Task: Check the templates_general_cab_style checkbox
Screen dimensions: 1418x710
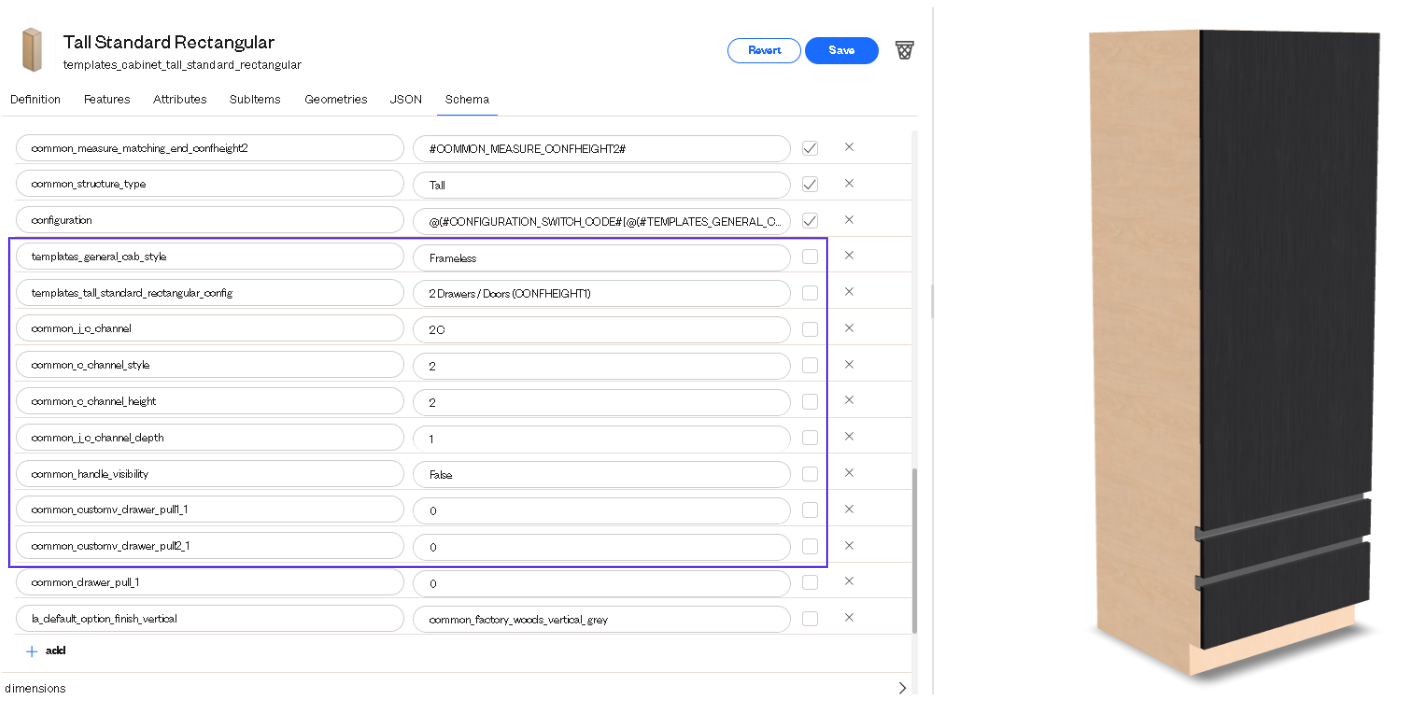Action: tap(810, 257)
